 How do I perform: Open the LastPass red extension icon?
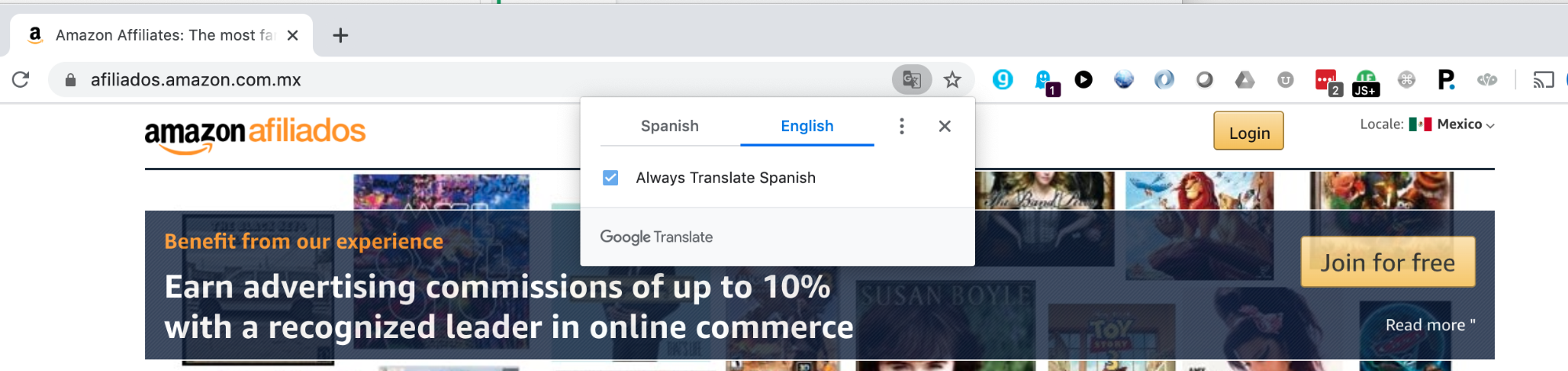pos(1325,79)
